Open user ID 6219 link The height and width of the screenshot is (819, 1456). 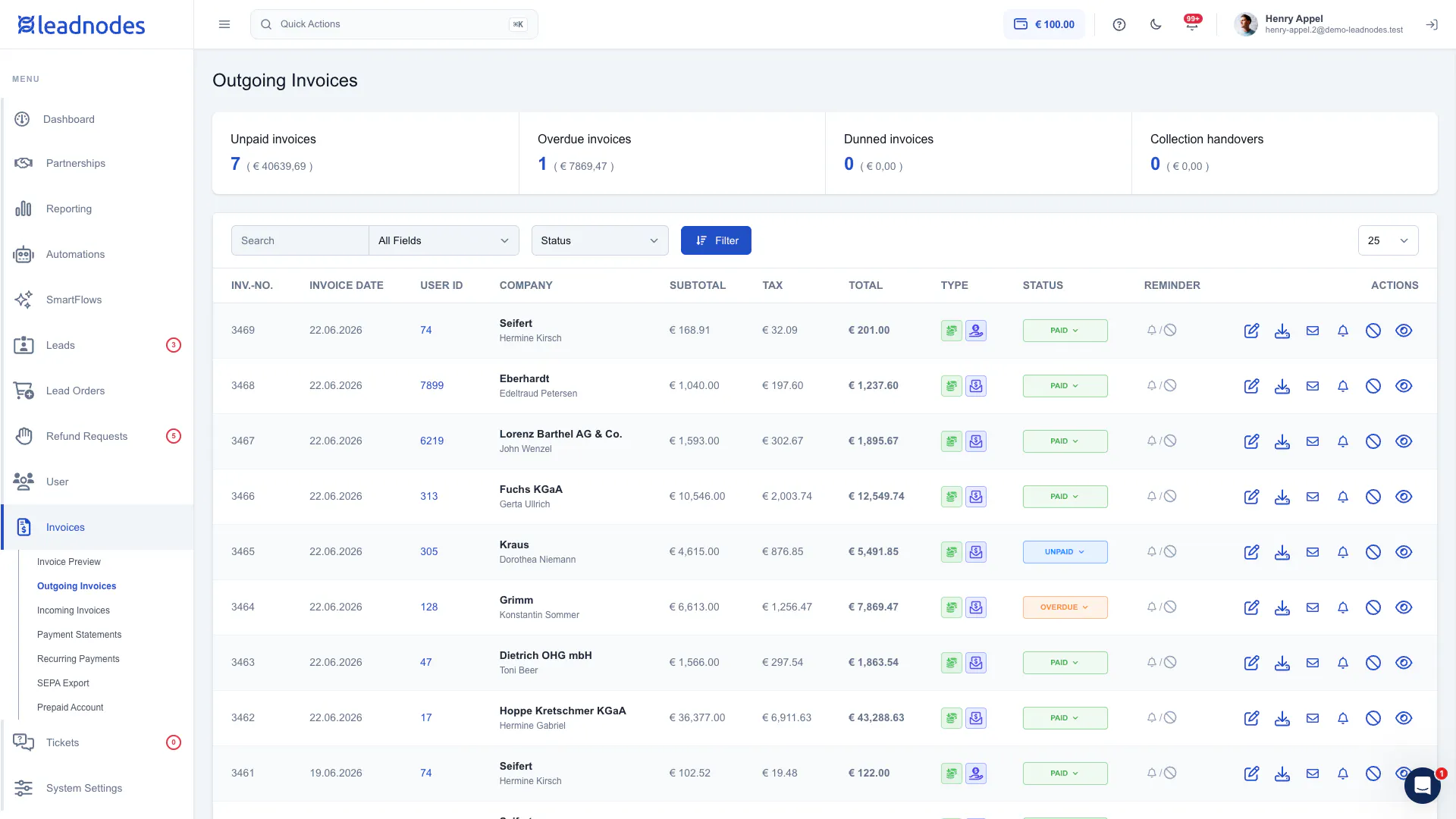(x=431, y=441)
